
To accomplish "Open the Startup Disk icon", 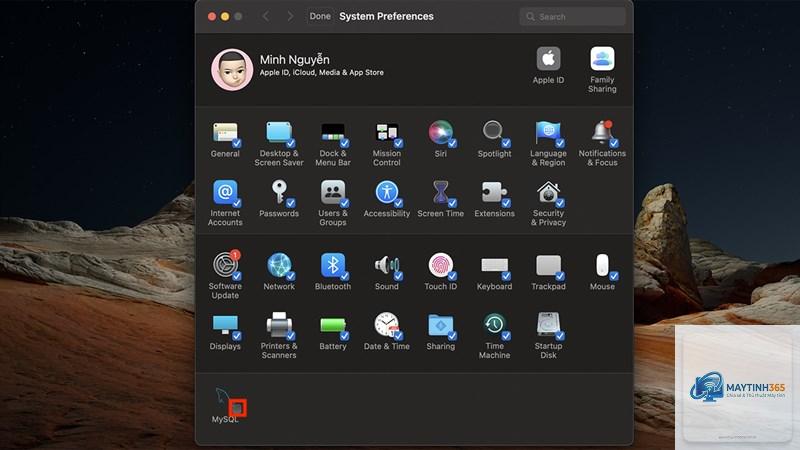I will pos(548,326).
